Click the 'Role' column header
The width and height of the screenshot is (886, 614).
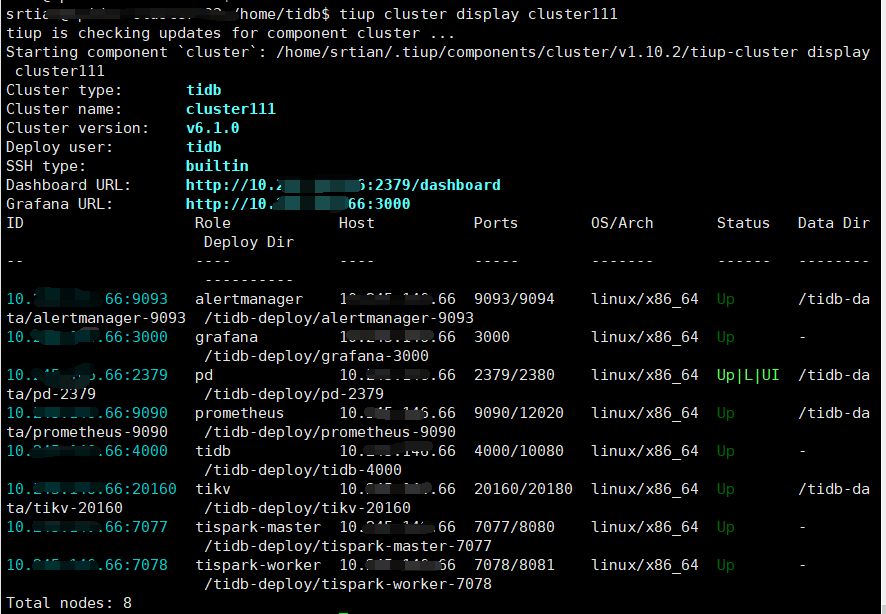coord(212,223)
